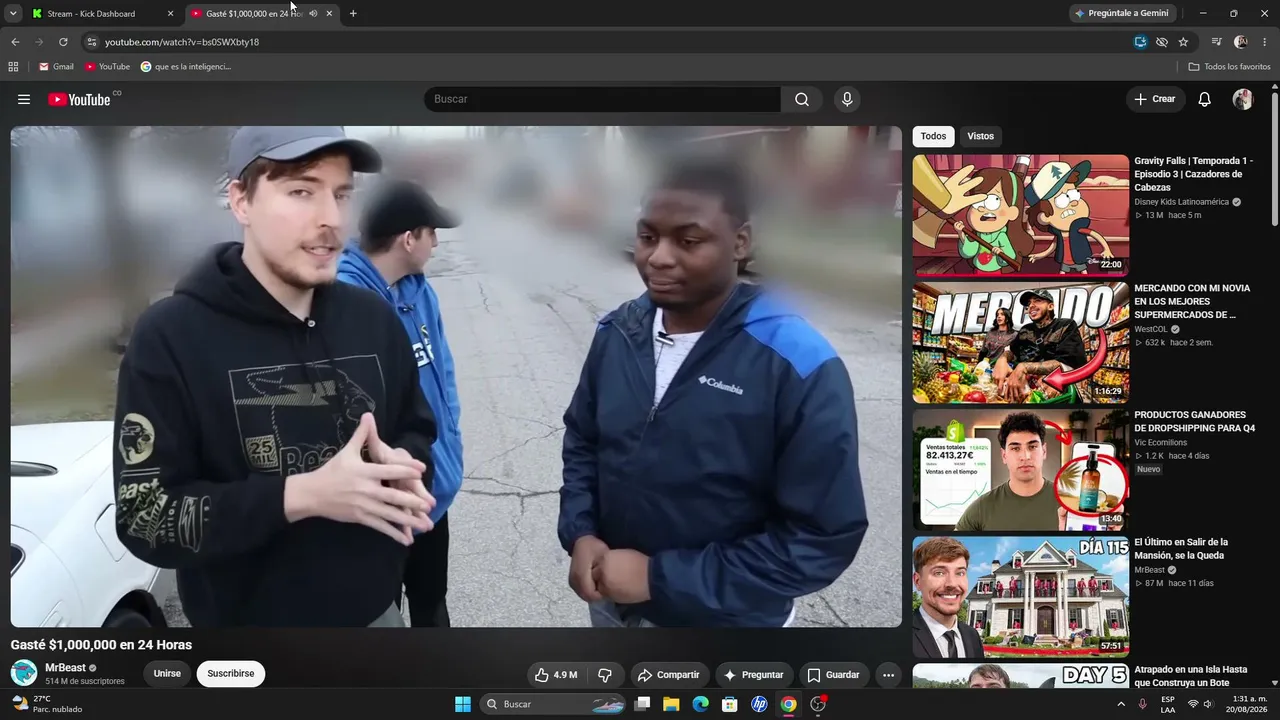Click the Preguntar button

point(754,675)
